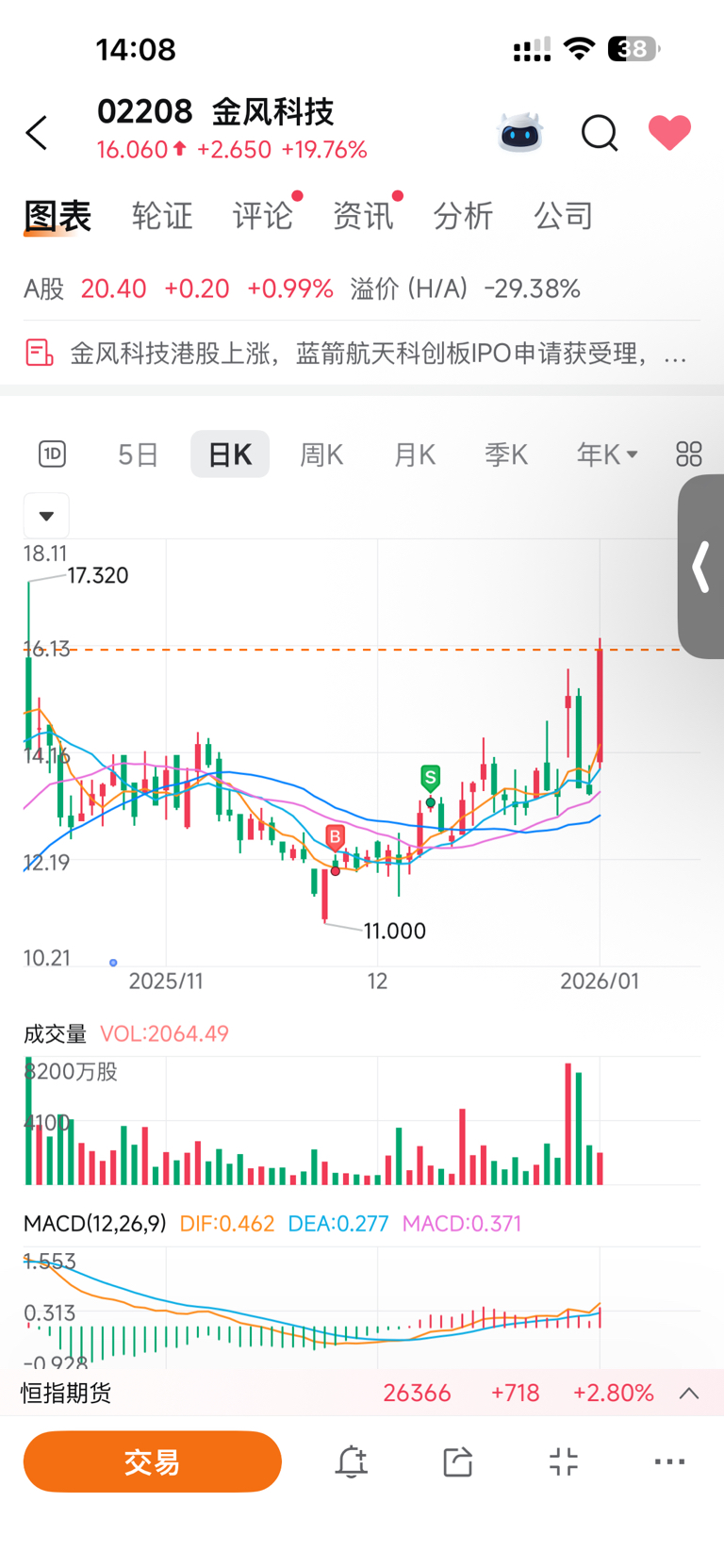Tap the 26366 index value
The height and width of the screenshot is (1568, 724).
click(417, 1394)
